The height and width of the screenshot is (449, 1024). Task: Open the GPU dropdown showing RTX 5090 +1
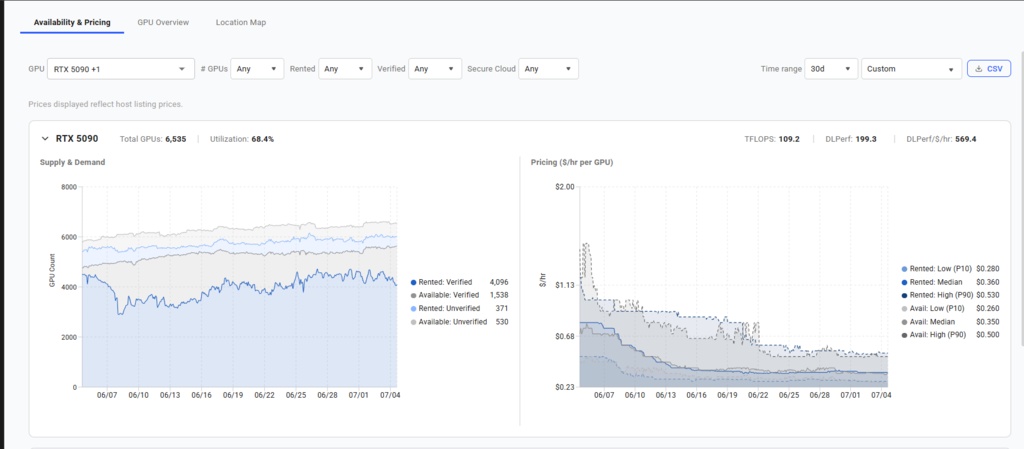[121, 69]
